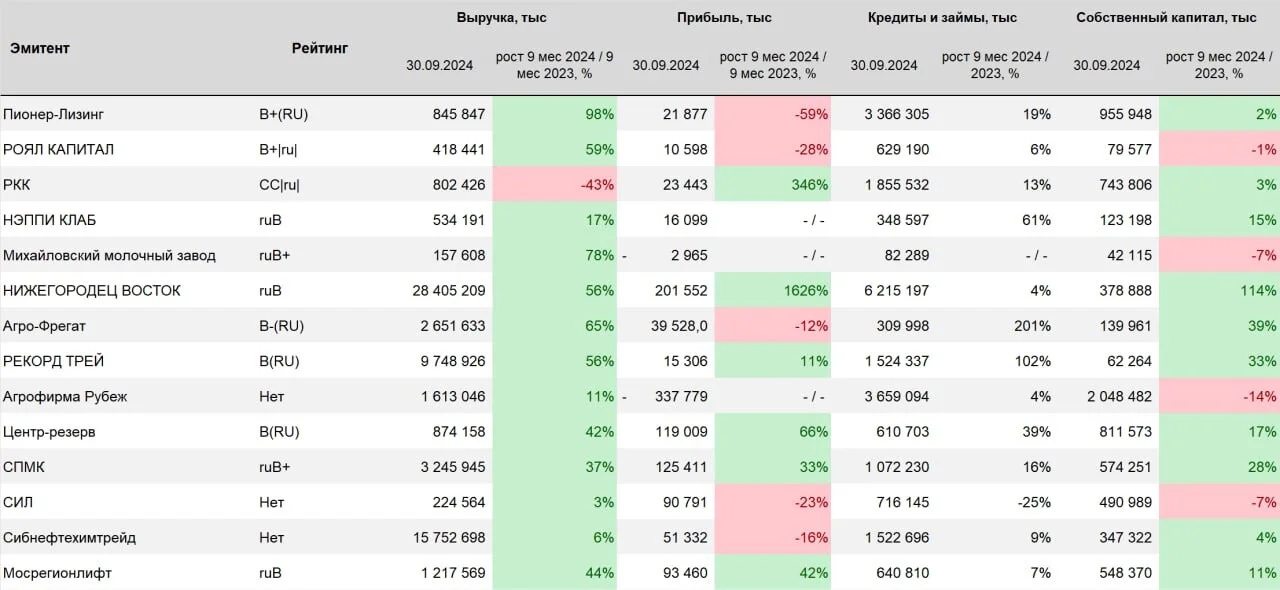Click the Эмитент column header
The height and width of the screenshot is (590, 1280).
pos(40,48)
